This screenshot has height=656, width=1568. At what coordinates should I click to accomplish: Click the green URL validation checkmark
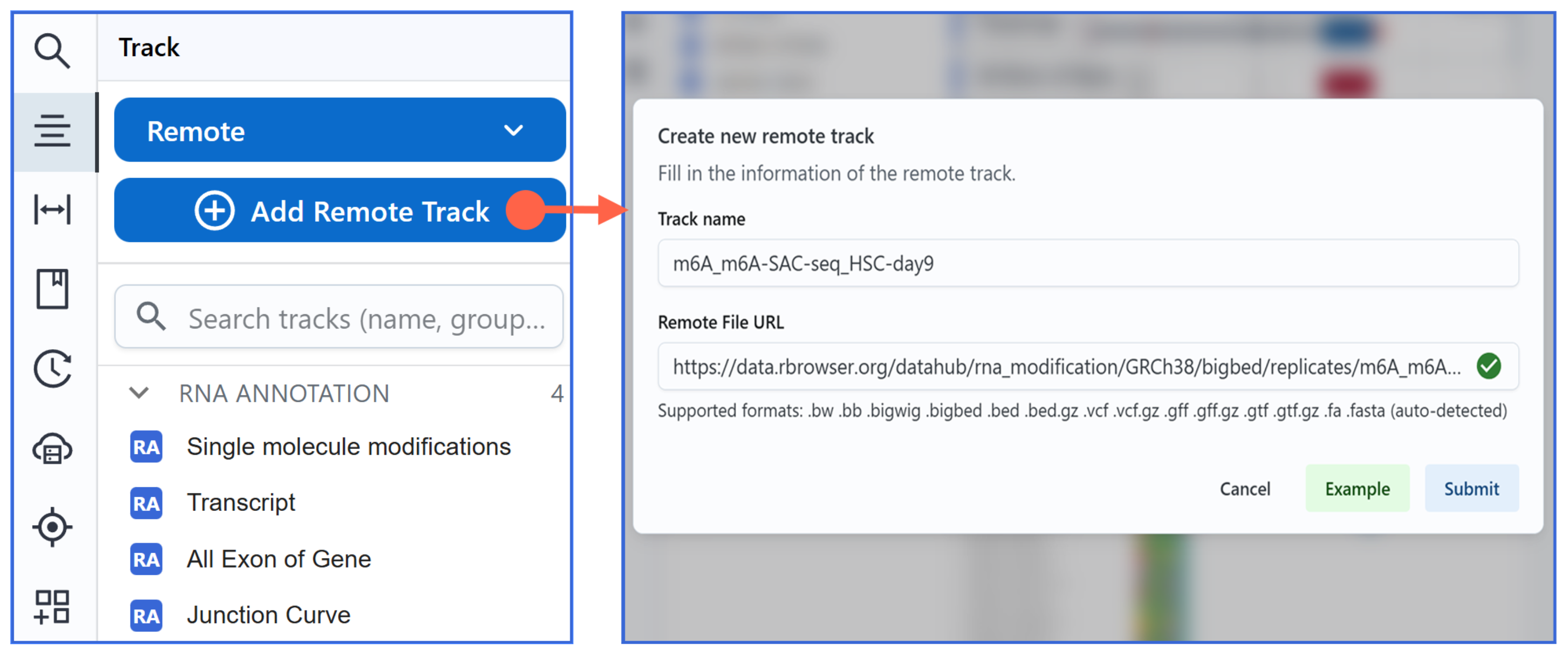1488,366
